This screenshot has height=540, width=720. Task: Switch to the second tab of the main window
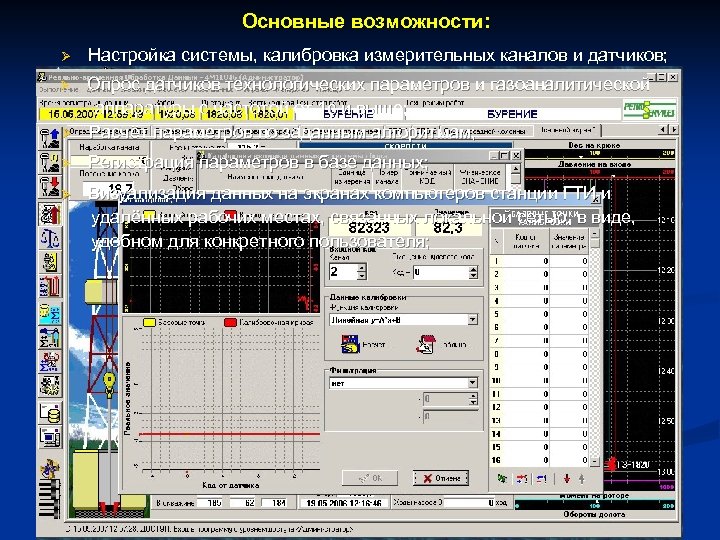click(192, 131)
